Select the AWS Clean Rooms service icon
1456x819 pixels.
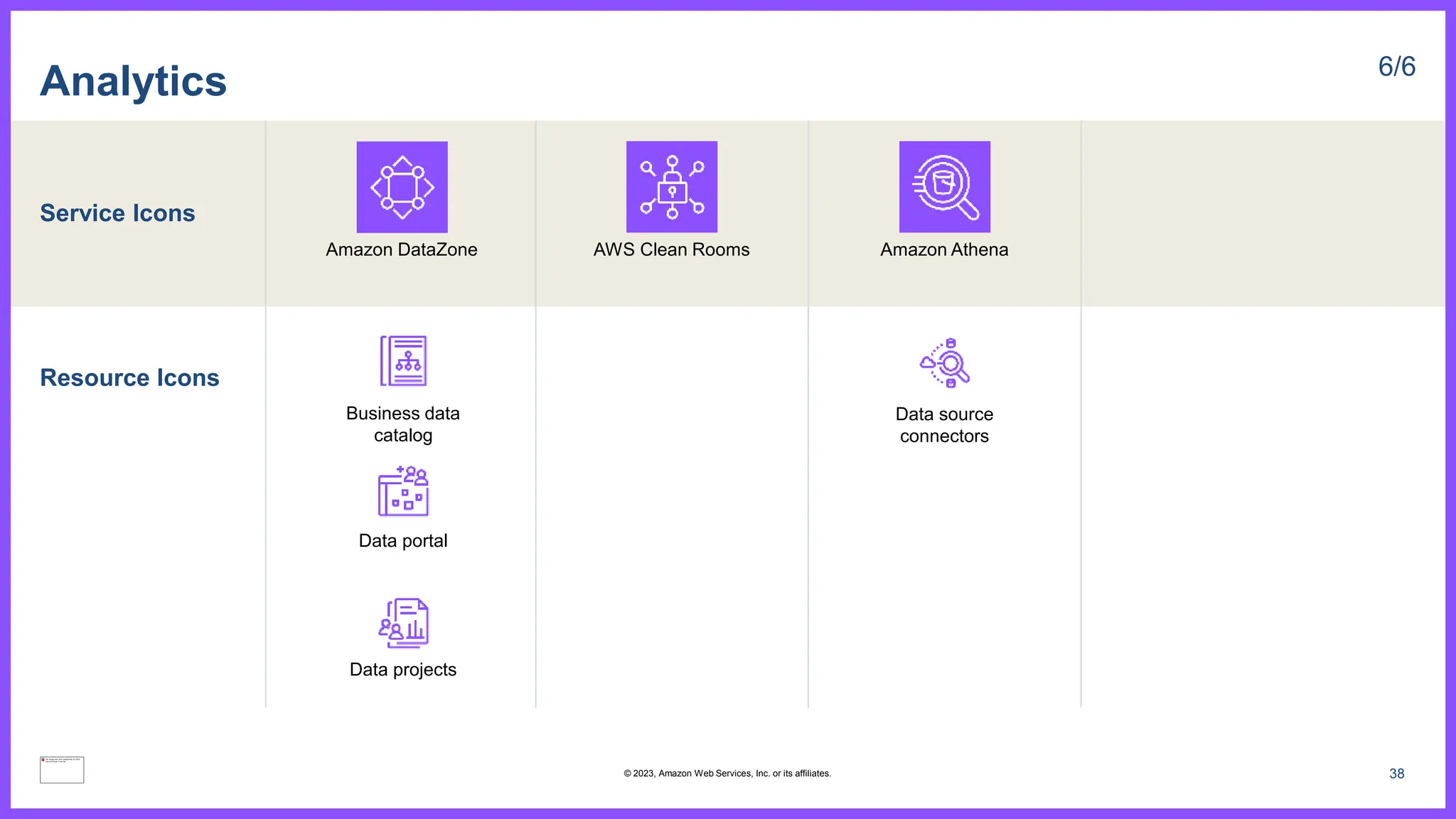click(672, 187)
